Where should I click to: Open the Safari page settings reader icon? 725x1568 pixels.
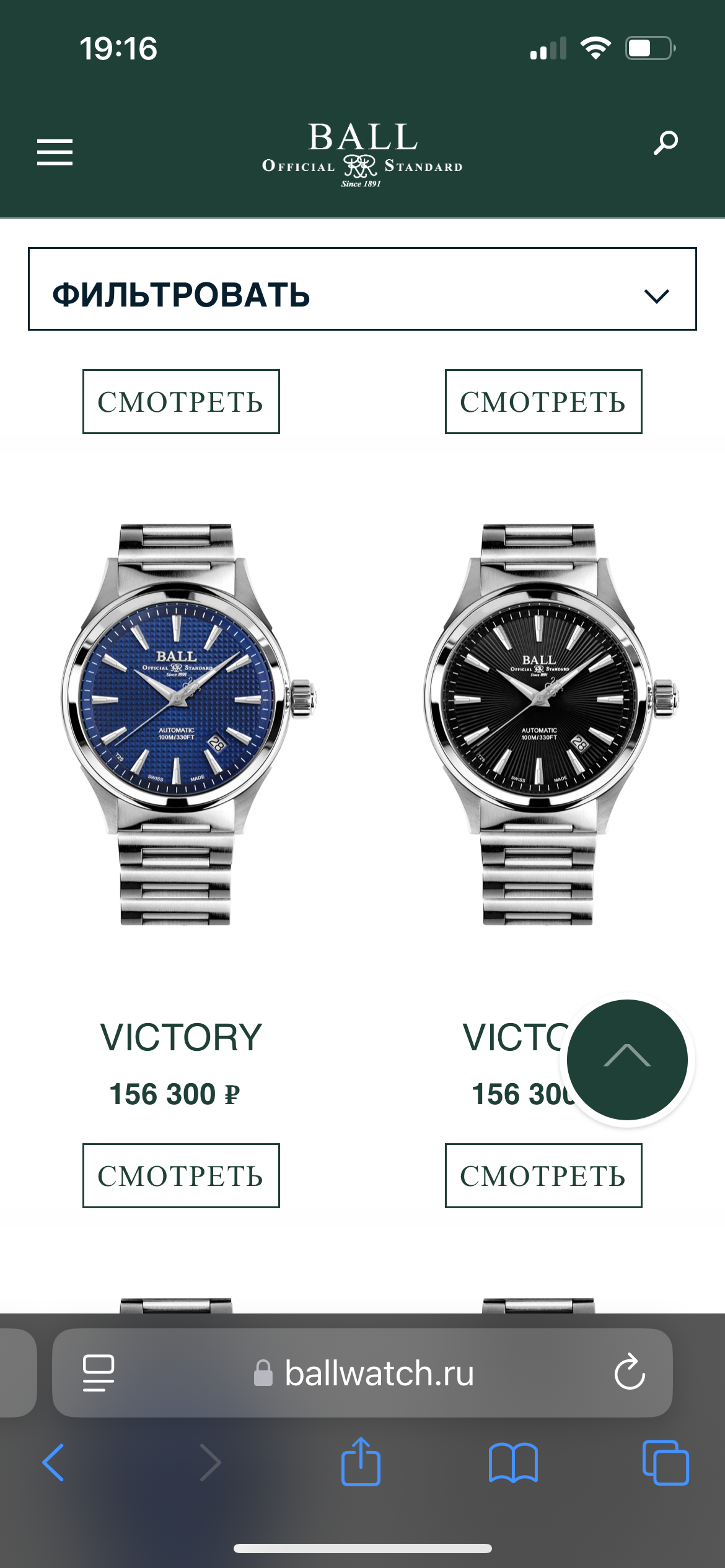(99, 1373)
